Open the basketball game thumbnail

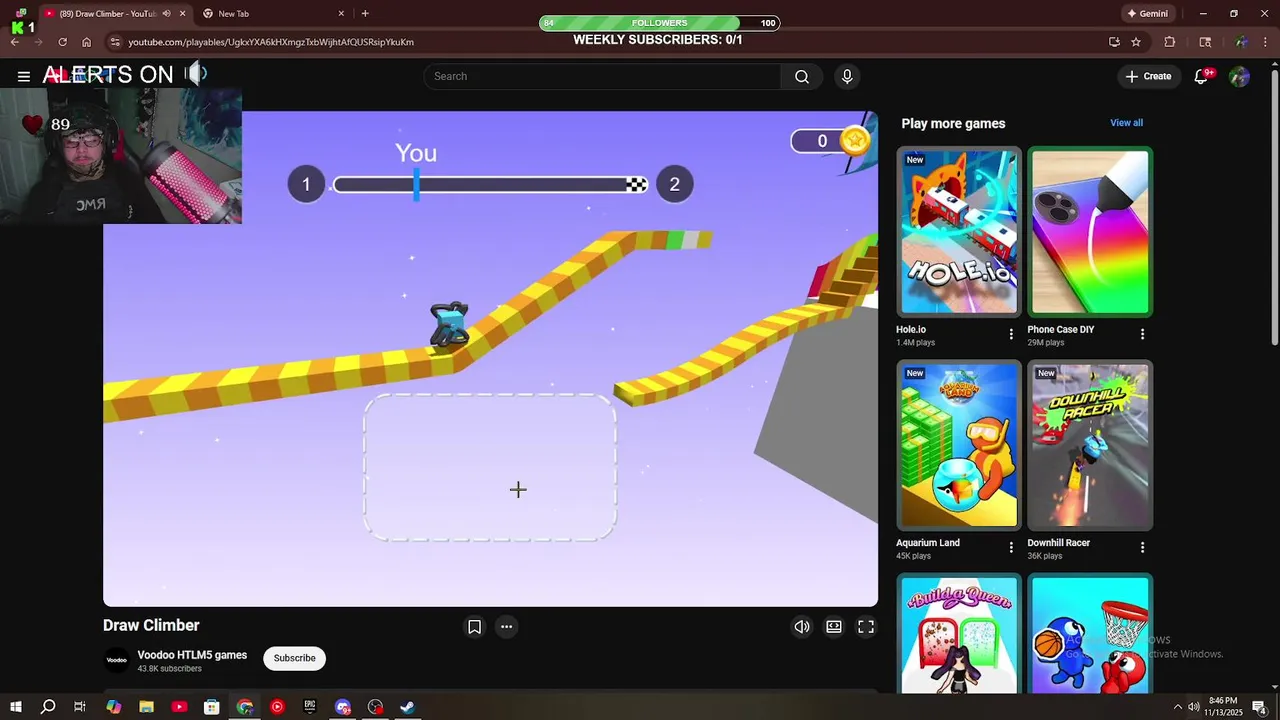(1090, 634)
